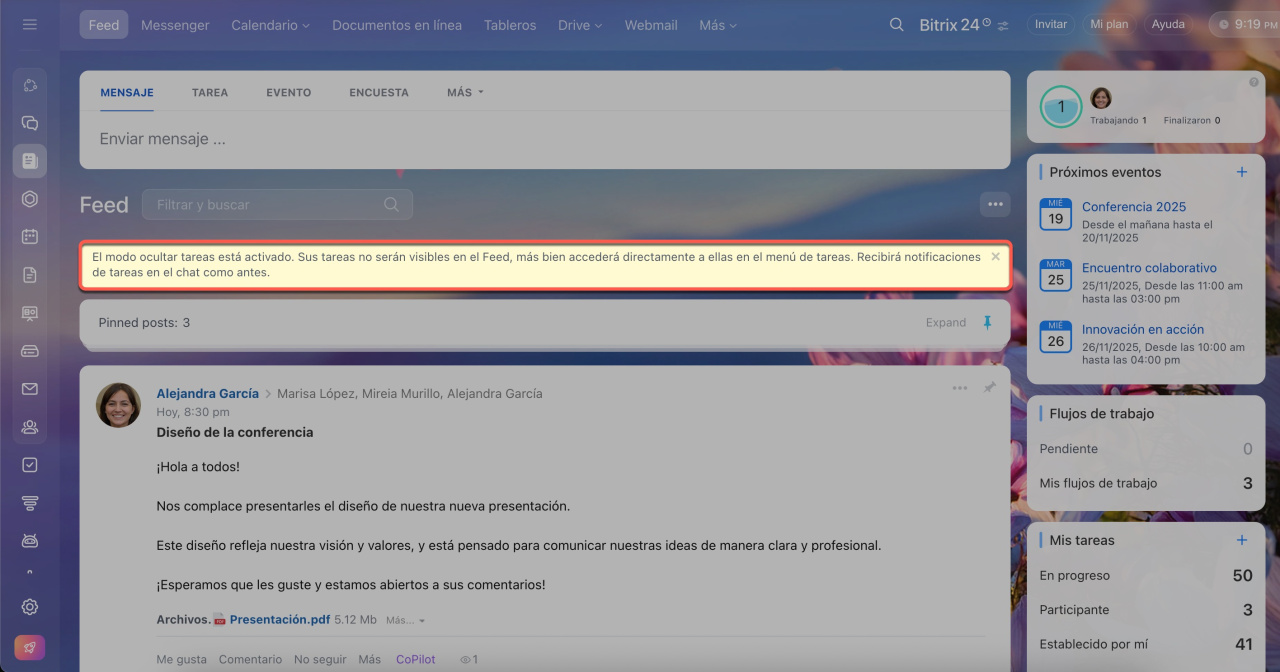Screen dimensions: 1280x672
Task: Open the Conferencia 2025 event link
Action: pos(1133,207)
